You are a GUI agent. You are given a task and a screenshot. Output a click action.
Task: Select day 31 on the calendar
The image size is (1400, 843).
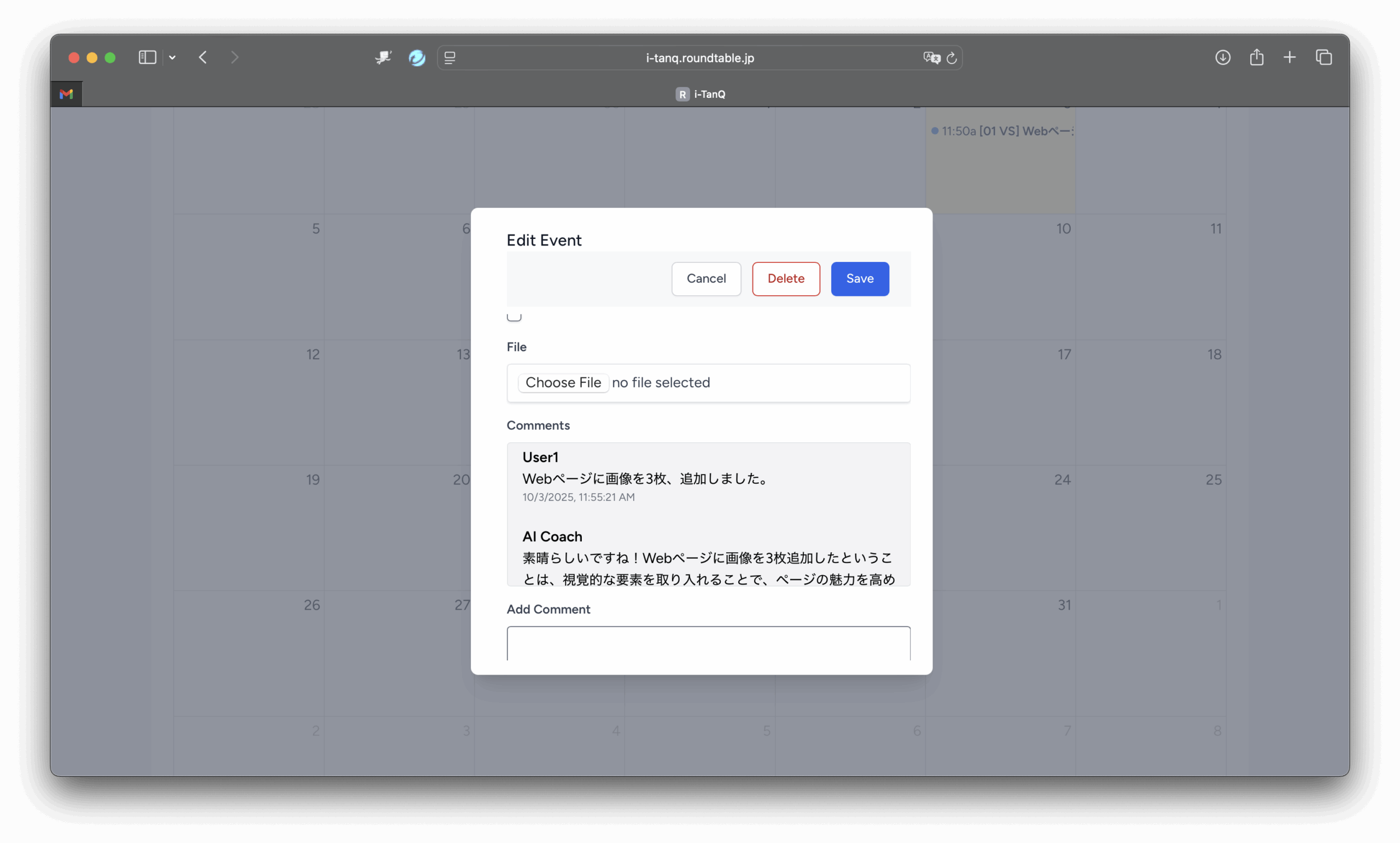pos(1064,605)
